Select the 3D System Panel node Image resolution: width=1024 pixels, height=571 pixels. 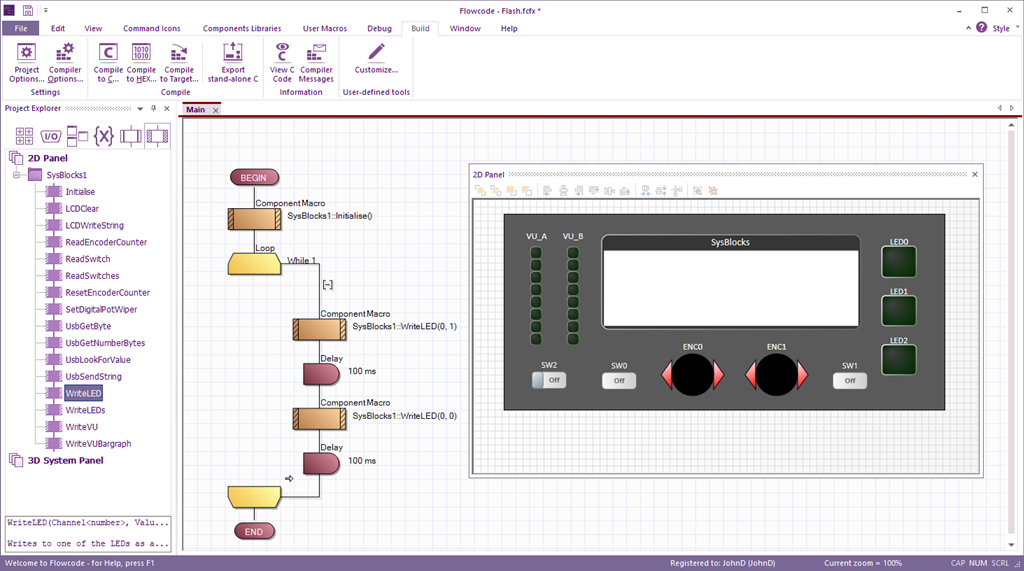point(65,461)
